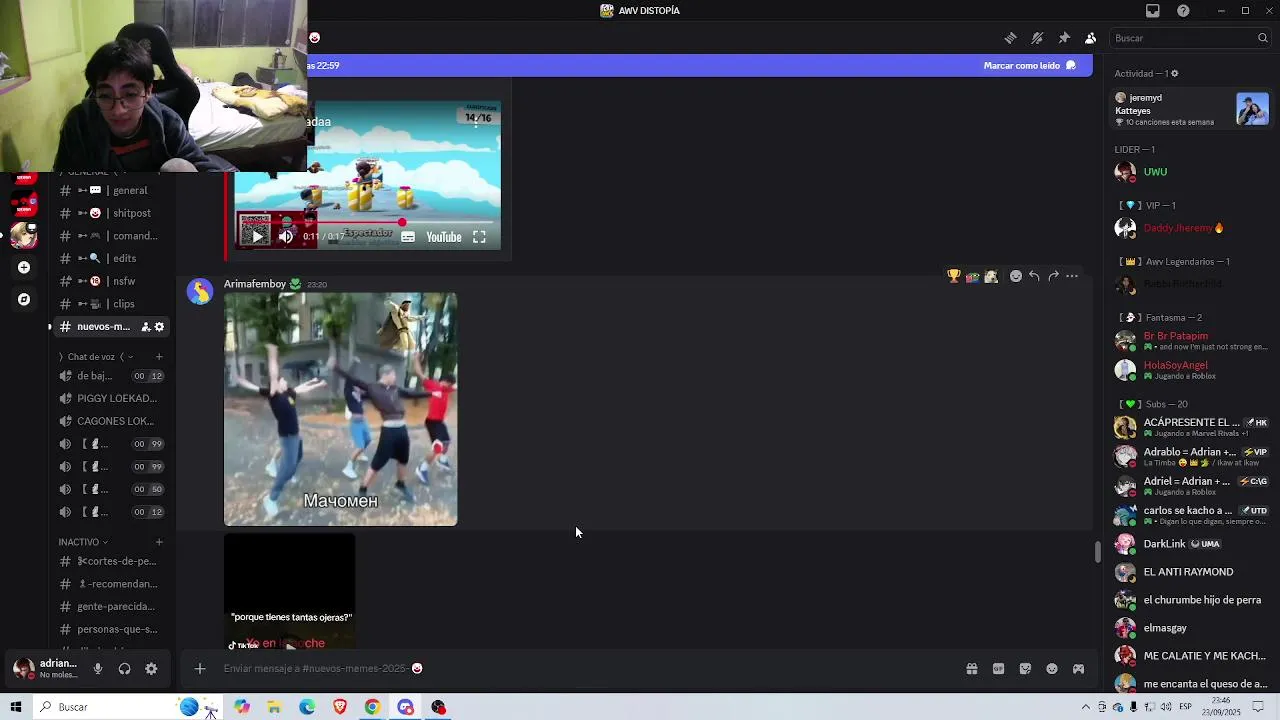Image resolution: width=1280 pixels, height=720 pixels.
Task: Click the Arimafemboy username
Action: pos(254,284)
